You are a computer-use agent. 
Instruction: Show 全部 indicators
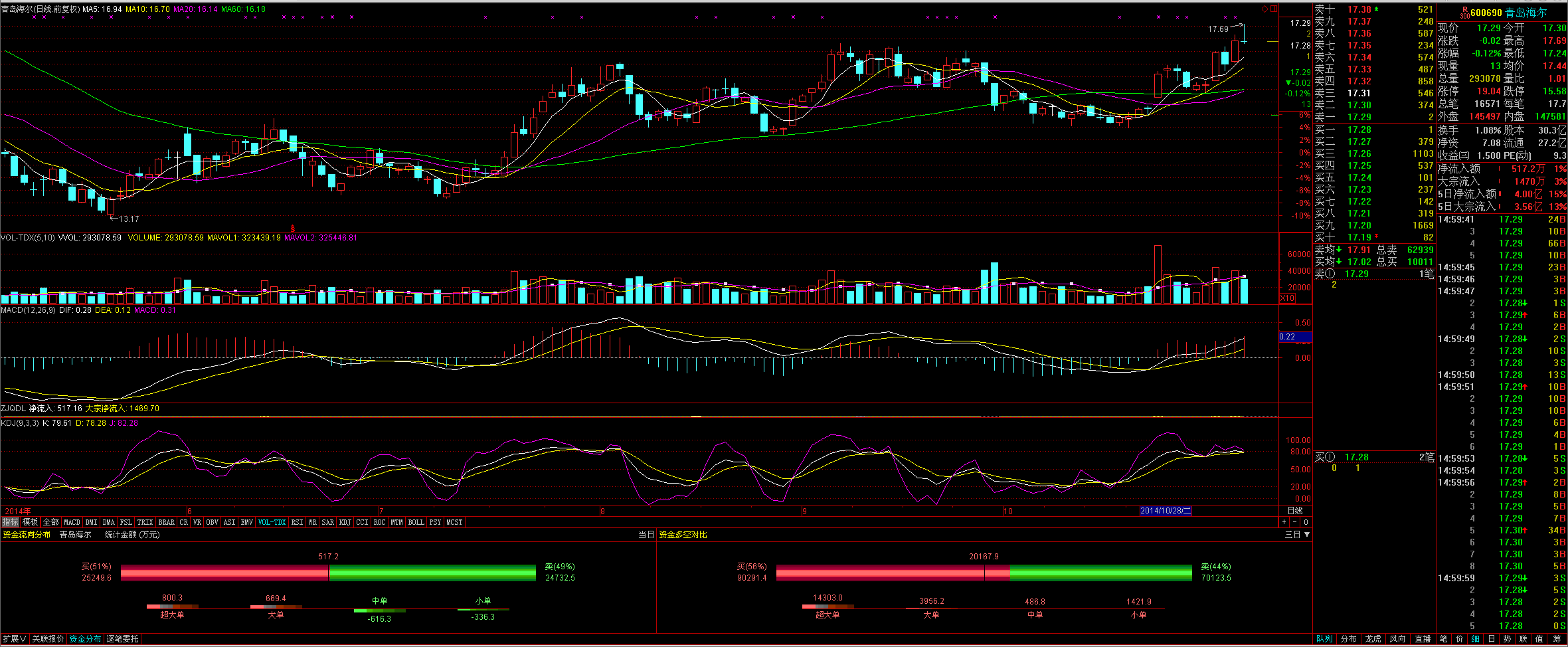click(x=51, y=522)
